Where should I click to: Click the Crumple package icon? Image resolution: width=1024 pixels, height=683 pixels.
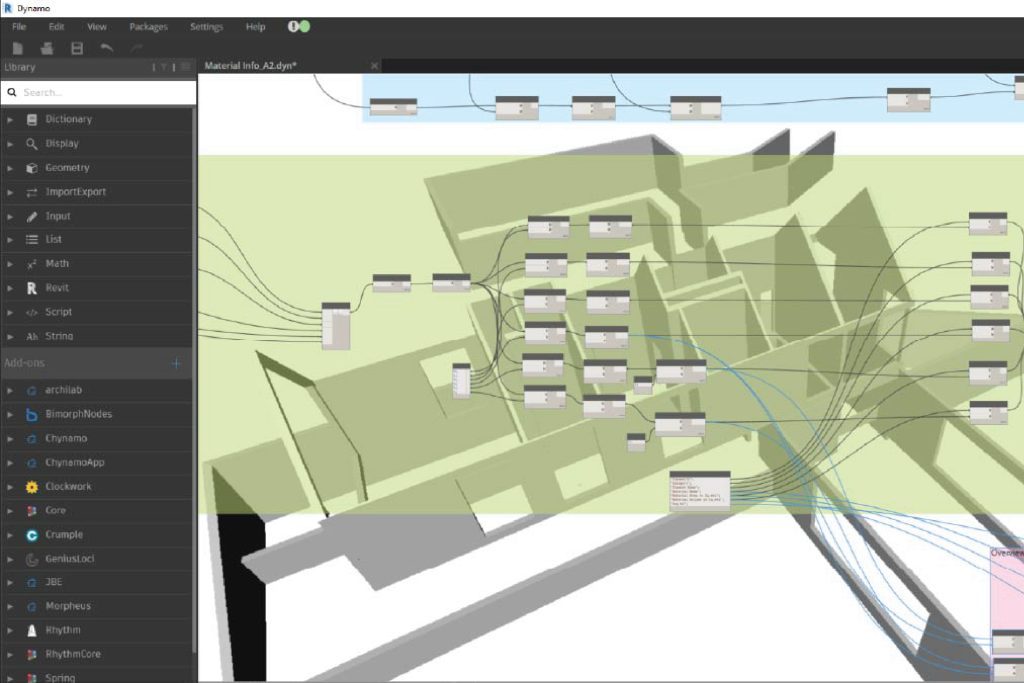pos(32,535)
